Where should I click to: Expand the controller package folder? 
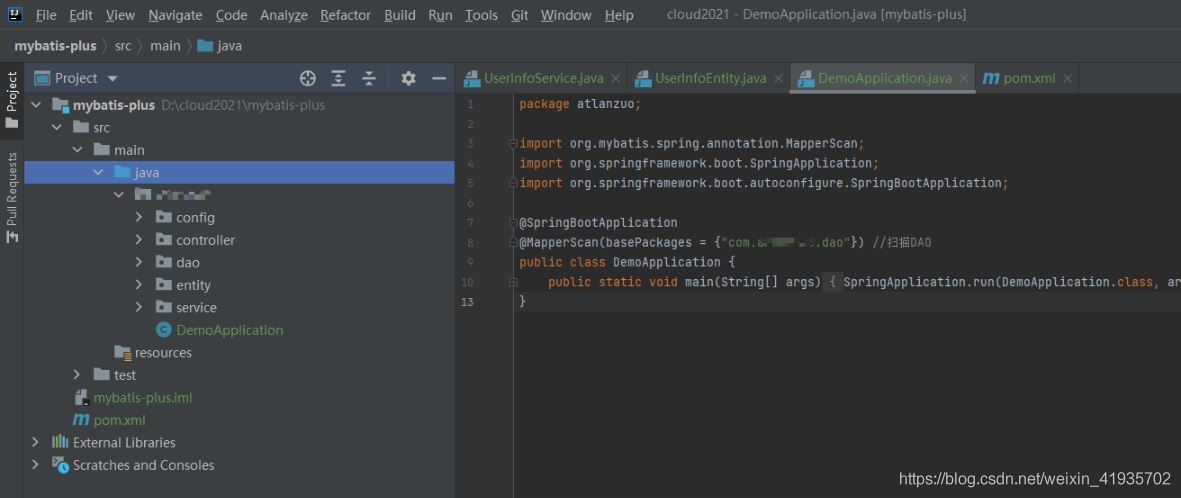(x=139, y=240)
